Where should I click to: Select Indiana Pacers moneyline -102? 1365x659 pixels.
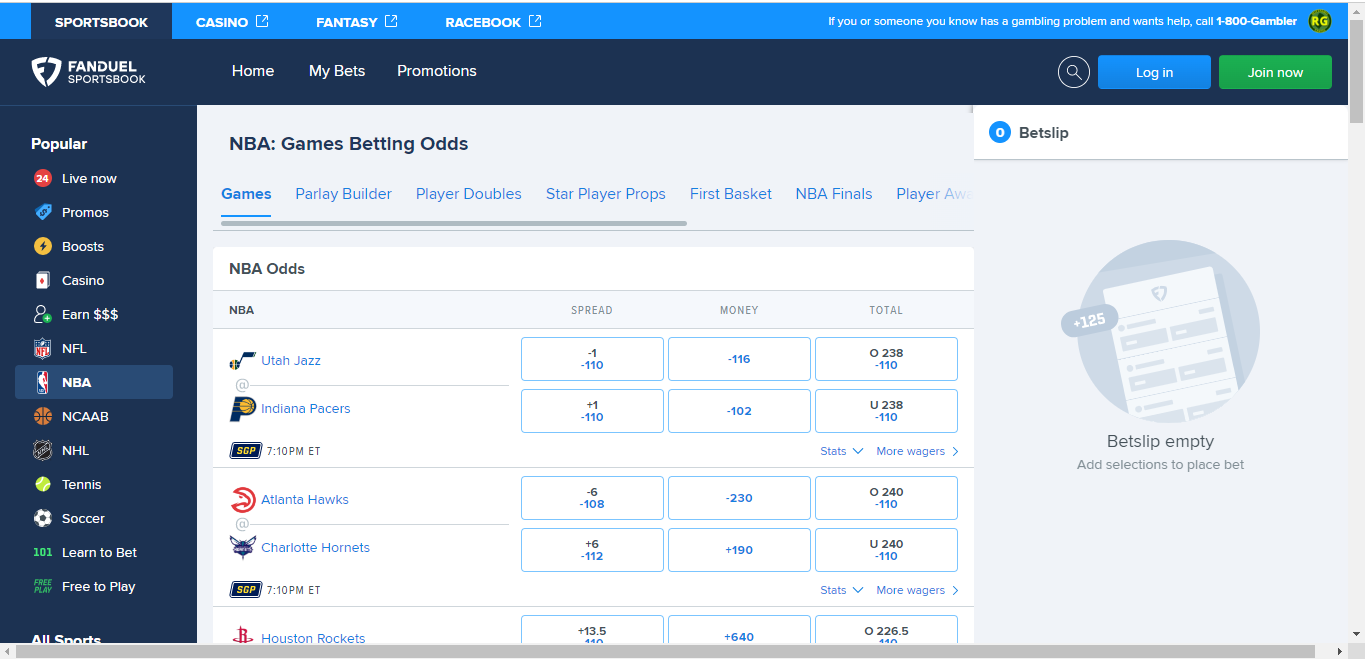[x=739, y=411]
